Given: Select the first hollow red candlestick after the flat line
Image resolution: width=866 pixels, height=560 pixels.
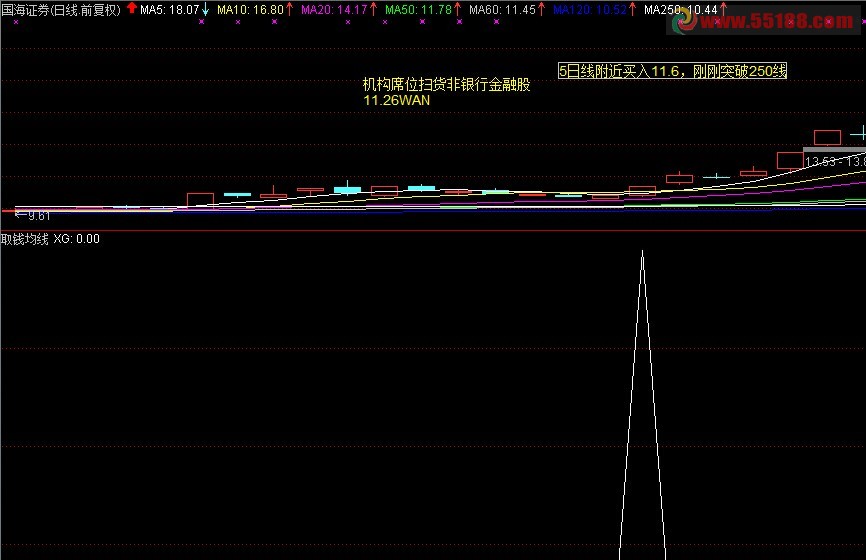Looking at the screenshot, I should click(x=200, y=200).
